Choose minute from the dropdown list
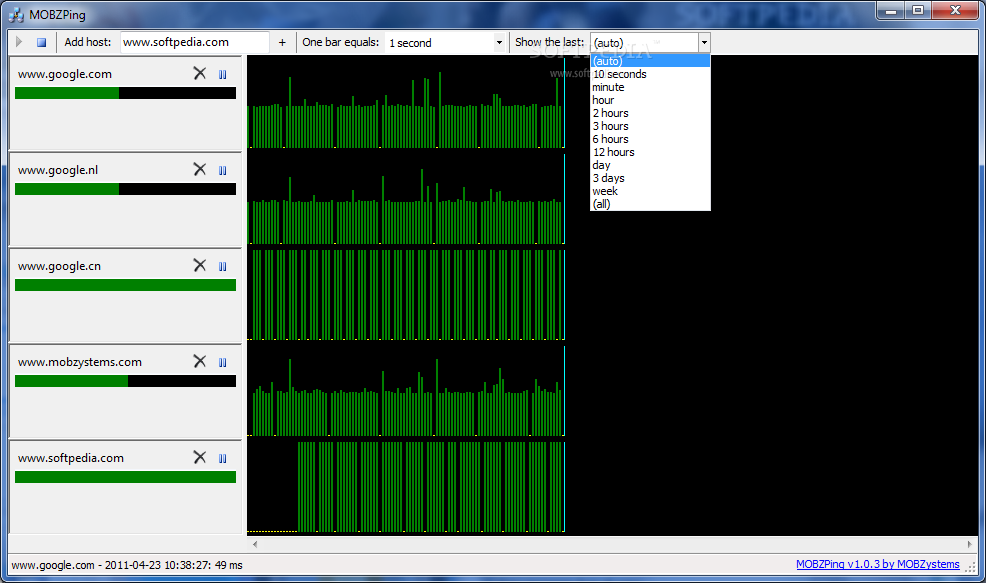Viewport: 986px width, 583px height. coord(650,87)
